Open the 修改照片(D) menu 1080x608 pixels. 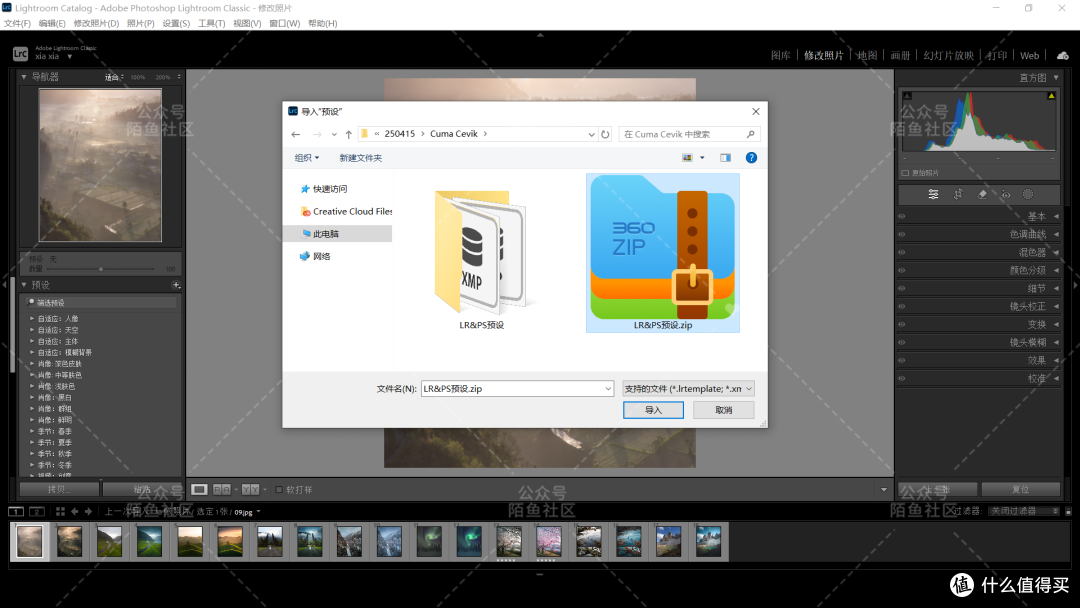96,23
